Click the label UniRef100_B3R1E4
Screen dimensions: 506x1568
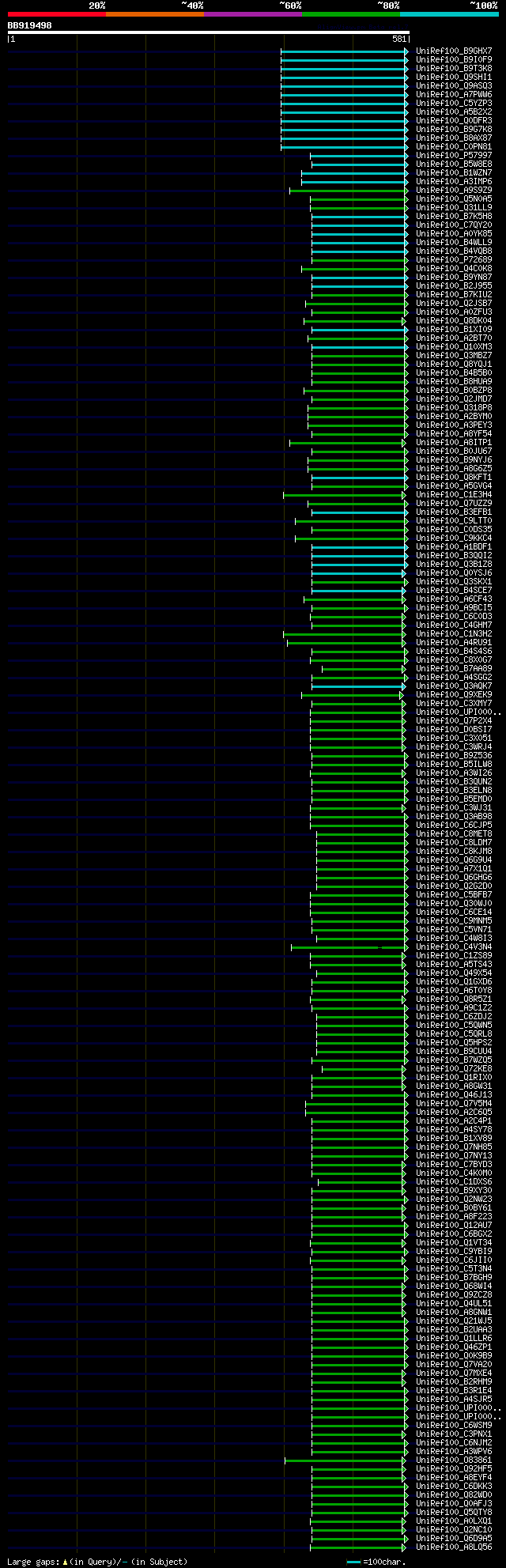click(x=454, y=1390)
